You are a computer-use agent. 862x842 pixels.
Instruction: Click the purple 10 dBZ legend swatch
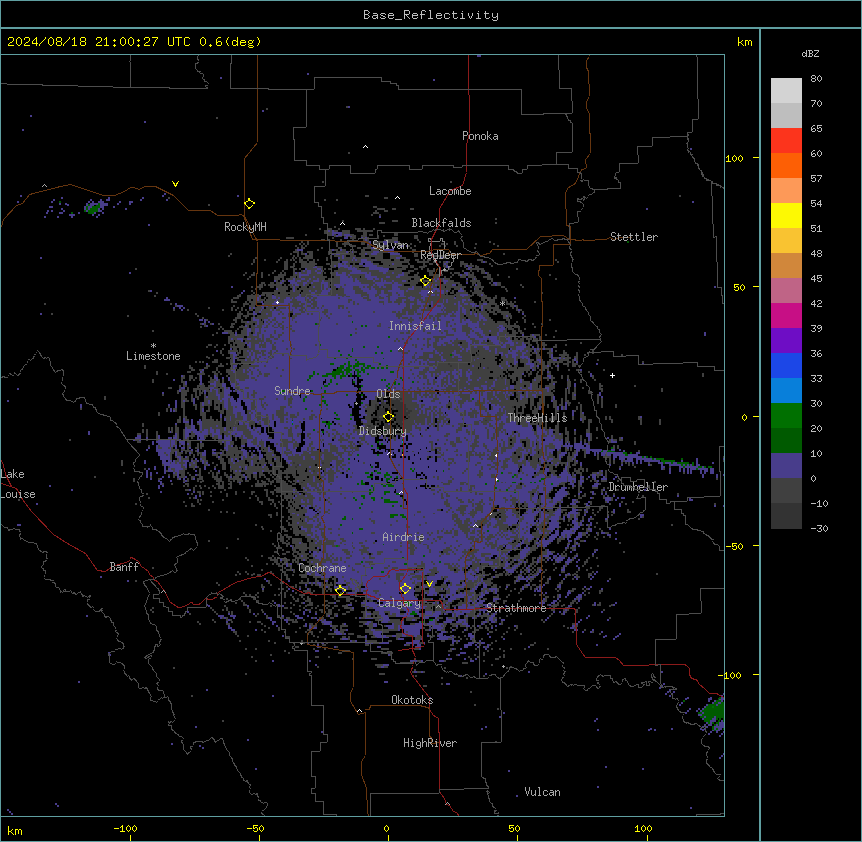tap(786, 466)
